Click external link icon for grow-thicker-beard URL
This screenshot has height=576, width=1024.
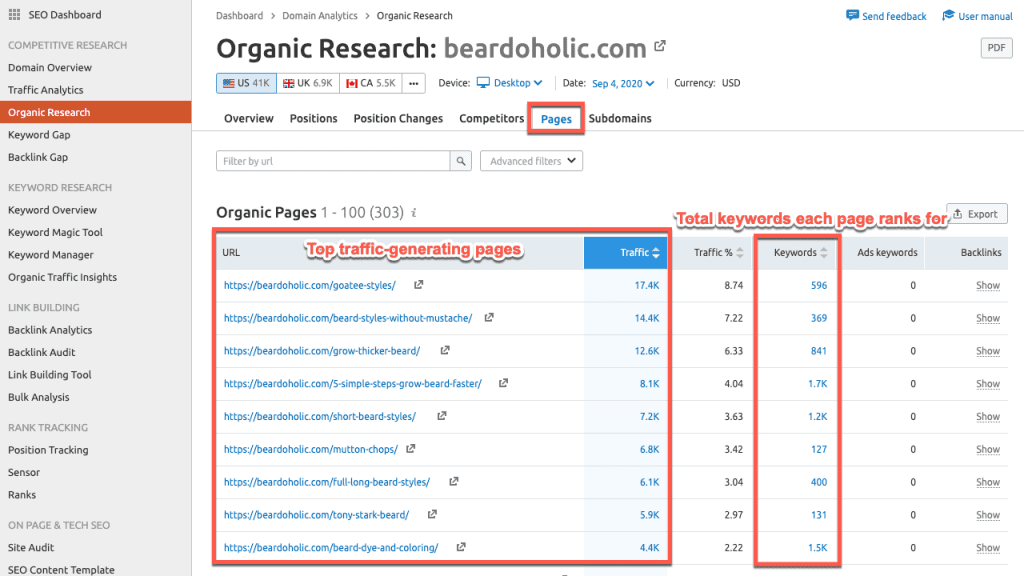(445, 351)
